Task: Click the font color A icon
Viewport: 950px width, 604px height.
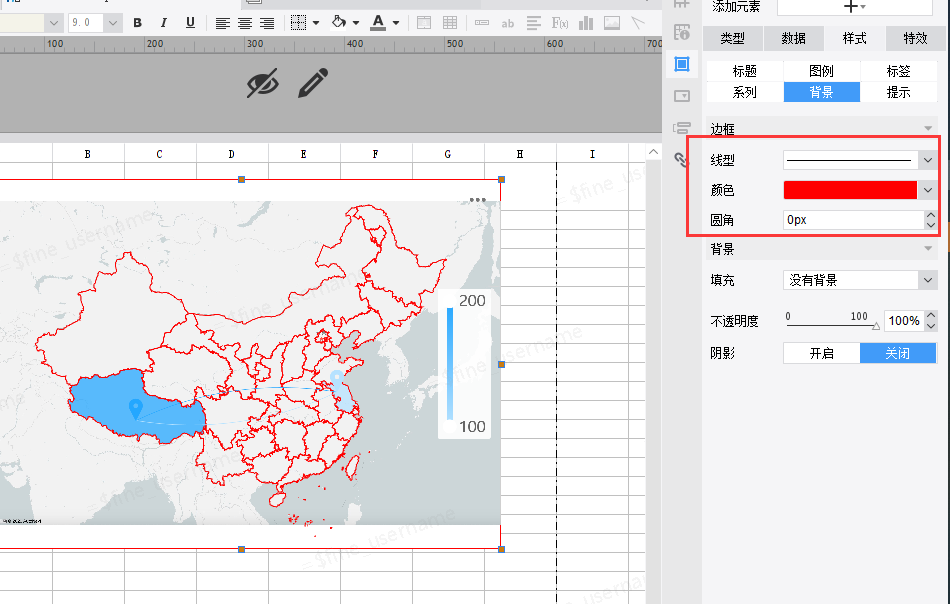Action: click(378, 22)
